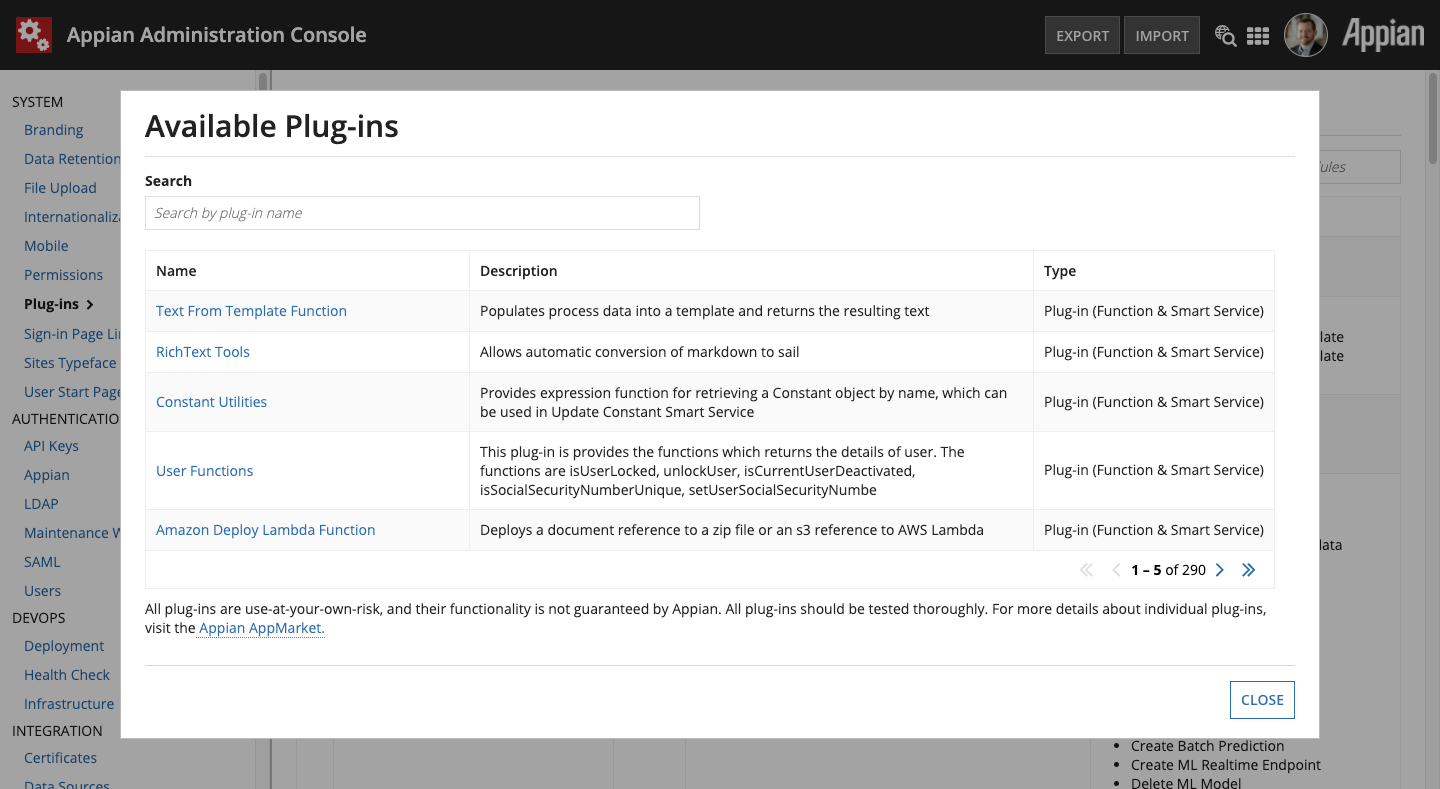Open Data Retention in the sidebar

click(x=72, y=159)
